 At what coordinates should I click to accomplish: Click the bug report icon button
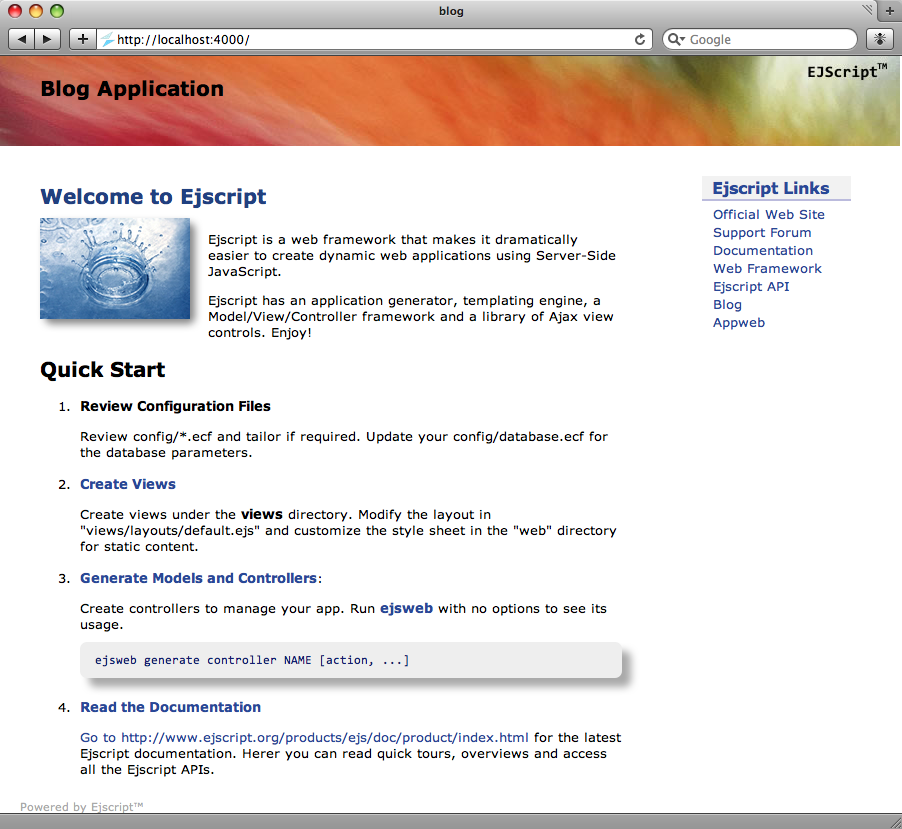(x=880, y=39)
